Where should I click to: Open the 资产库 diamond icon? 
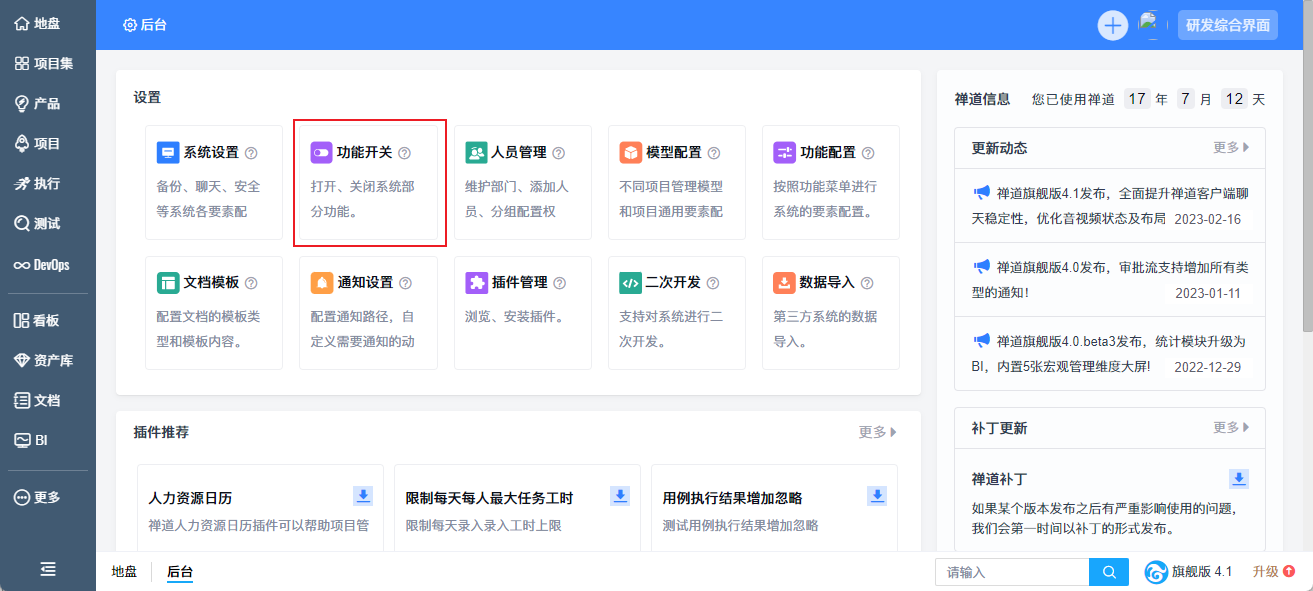point(21,361)
